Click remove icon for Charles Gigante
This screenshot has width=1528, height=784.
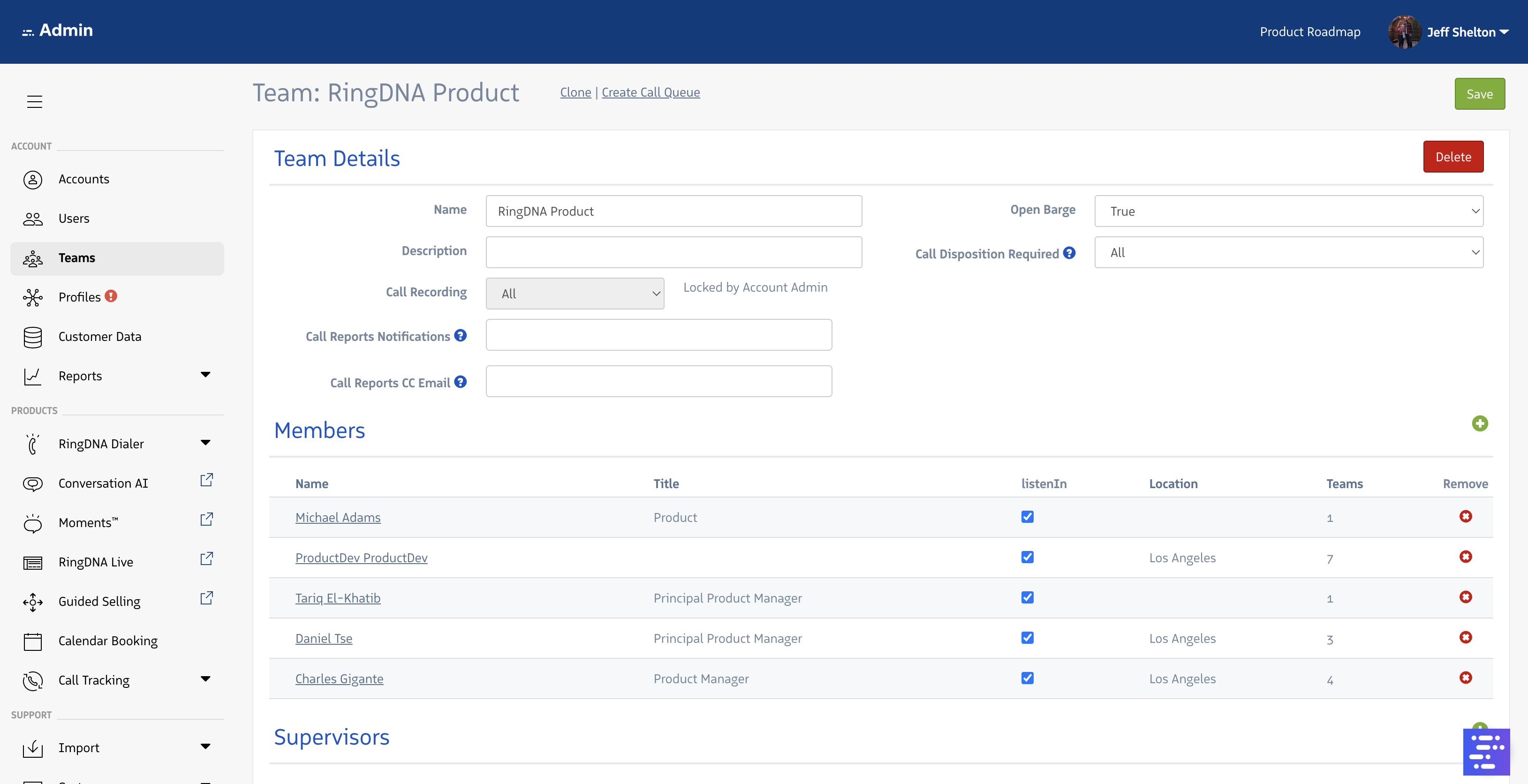(x=1465, y=678)
